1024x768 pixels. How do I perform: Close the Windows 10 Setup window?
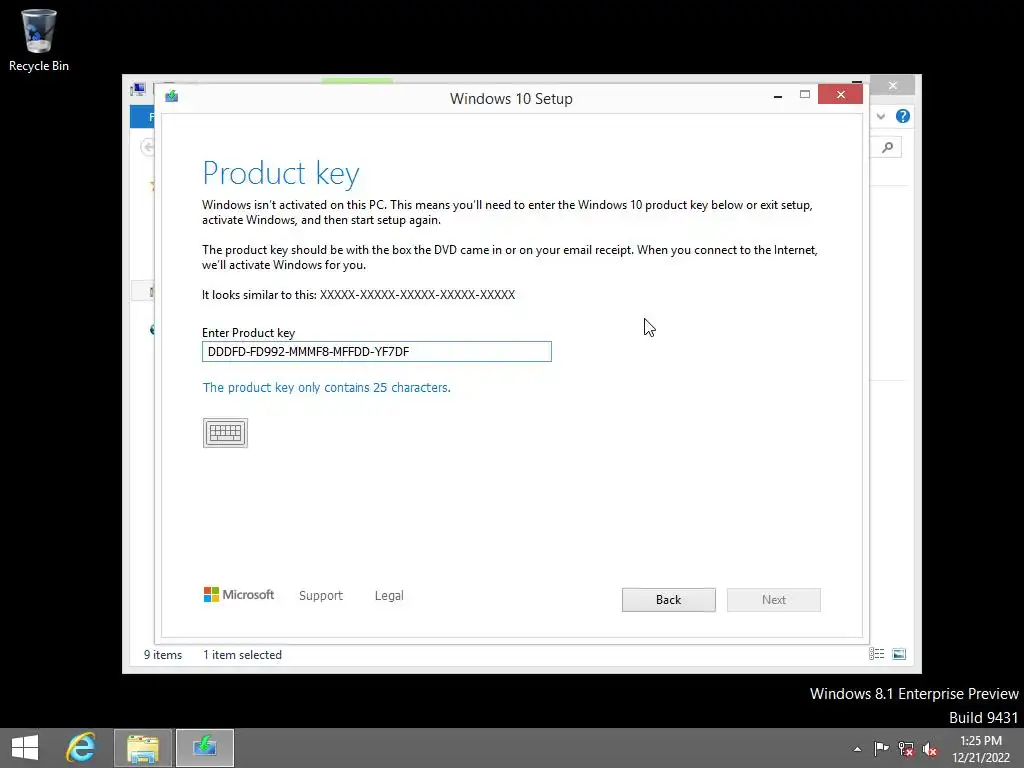point(840,95)
